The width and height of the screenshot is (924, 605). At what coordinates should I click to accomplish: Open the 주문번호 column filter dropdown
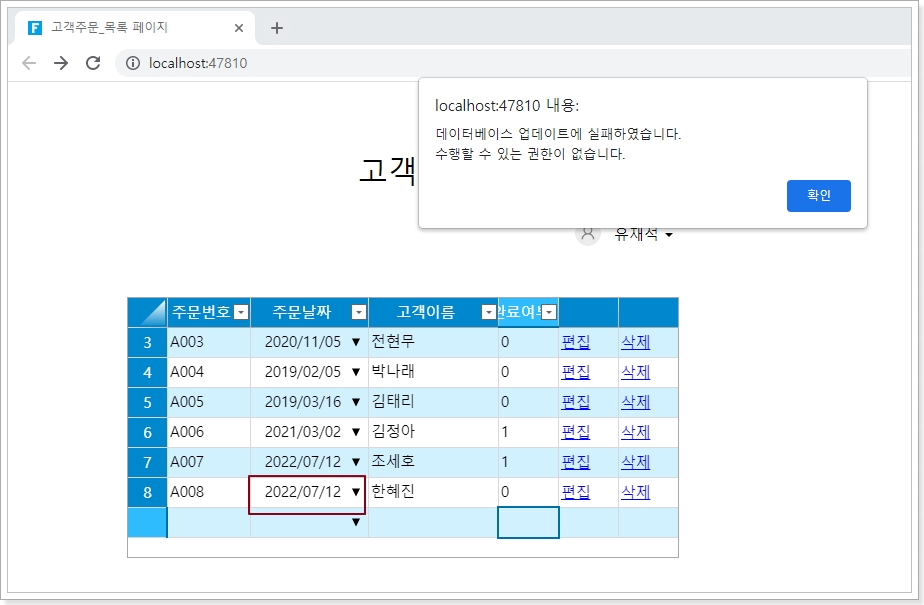240,313
